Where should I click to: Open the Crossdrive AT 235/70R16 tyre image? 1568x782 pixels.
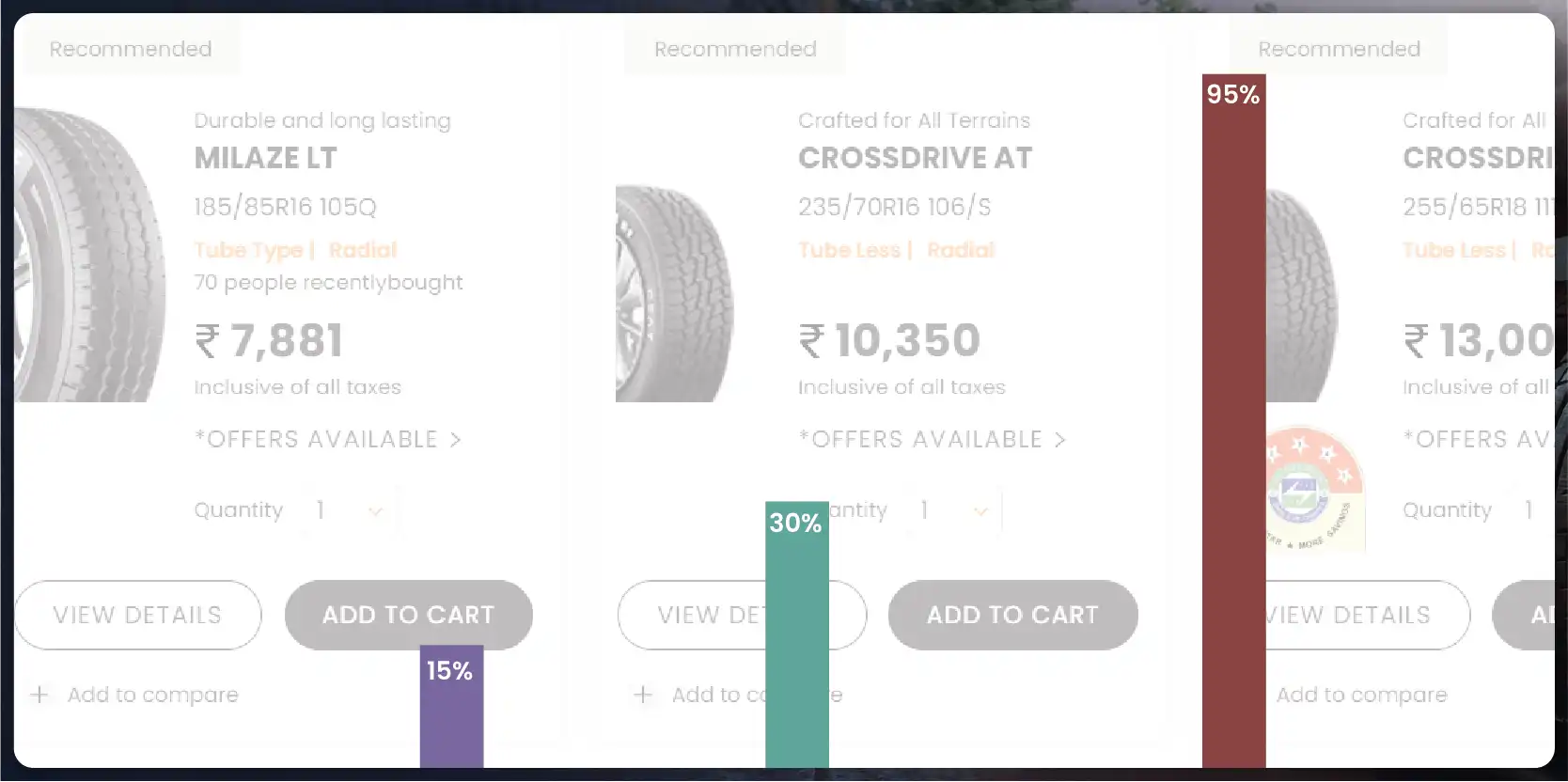tap(674, 293)
